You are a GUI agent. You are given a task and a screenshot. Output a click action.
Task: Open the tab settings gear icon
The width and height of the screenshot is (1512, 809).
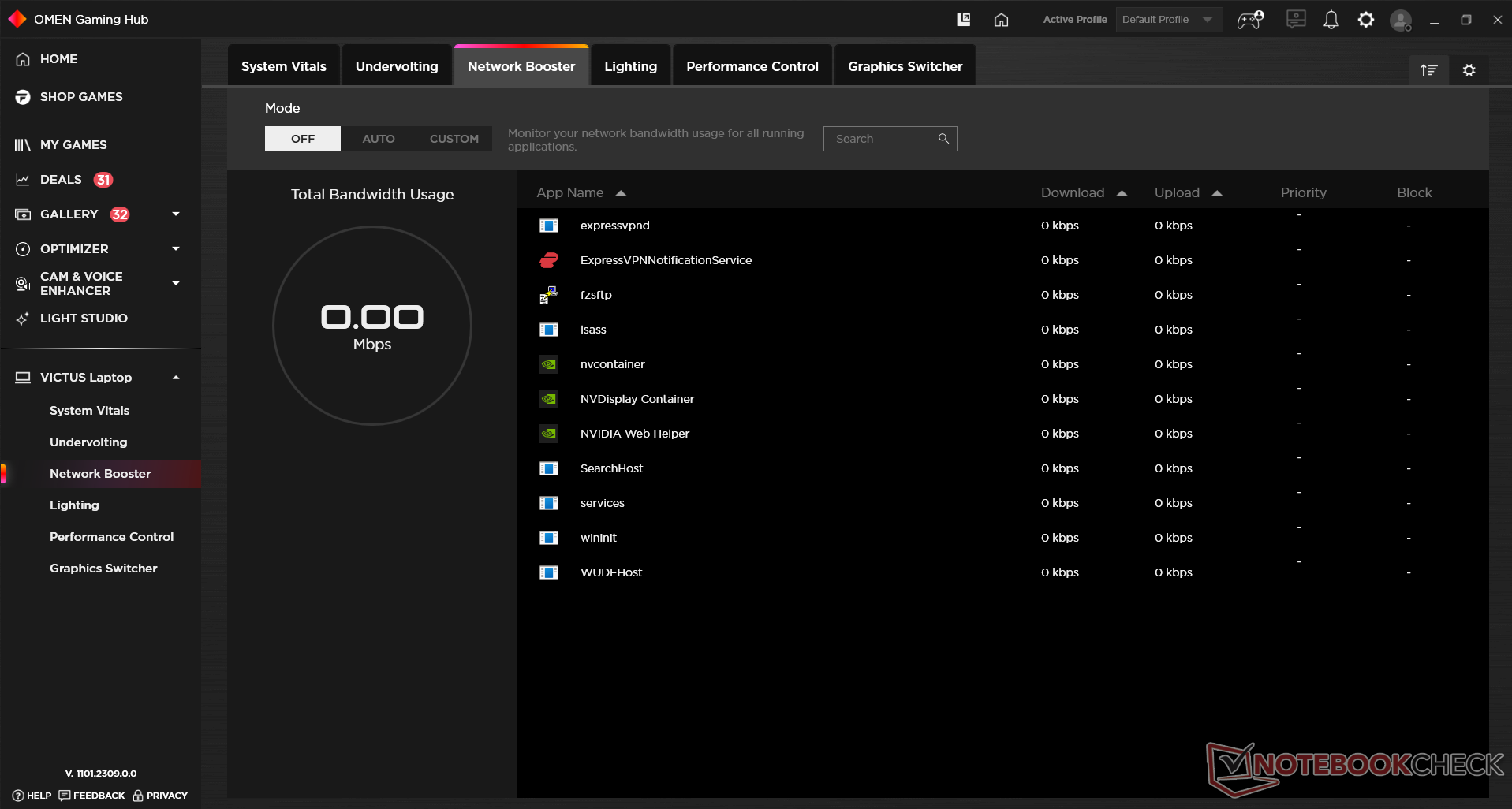click(x=1469, y=70)
